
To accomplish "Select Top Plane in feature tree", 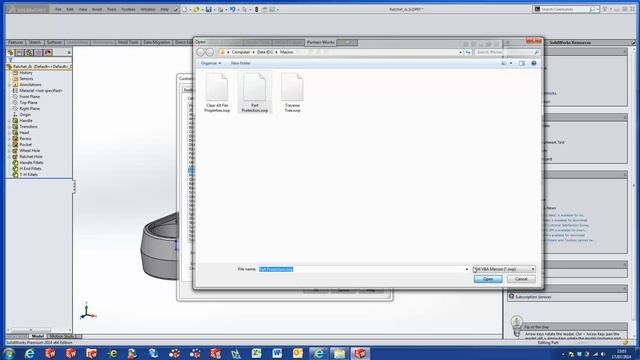I will pyautogui.click(x=29, y=103).
